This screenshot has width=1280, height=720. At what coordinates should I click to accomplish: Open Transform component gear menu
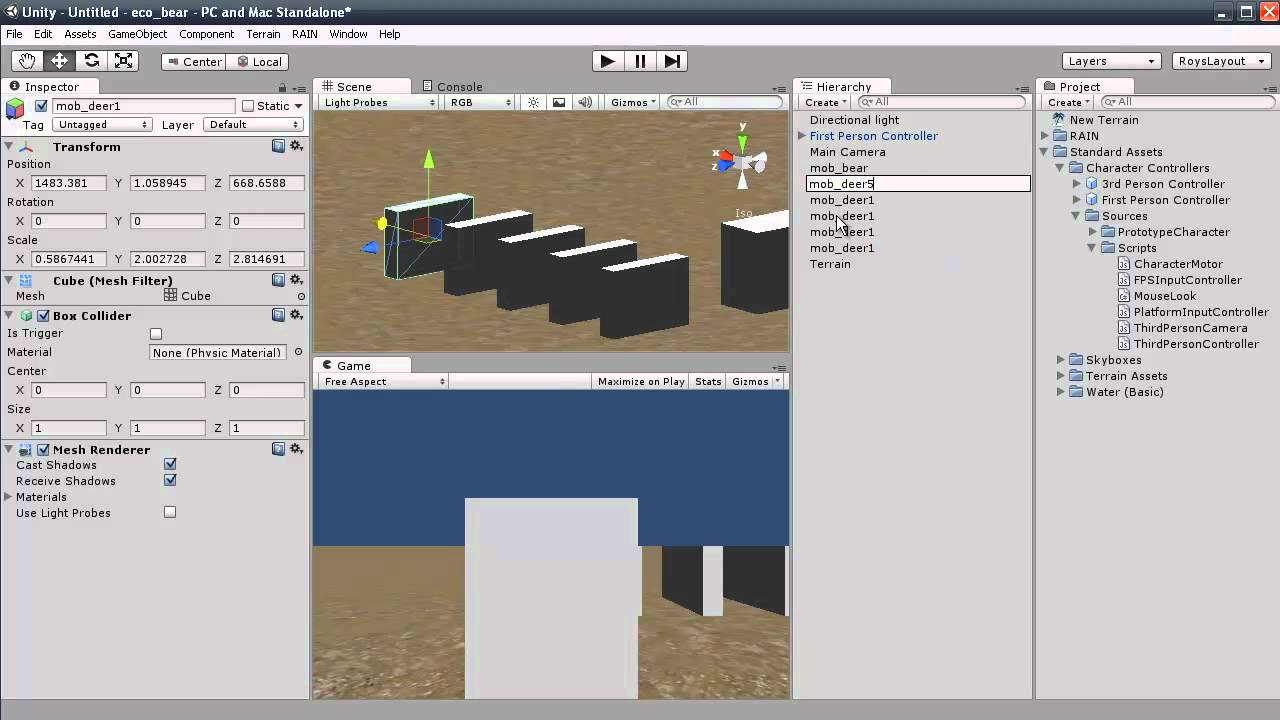pyautogui.click(x=296, y=146)
